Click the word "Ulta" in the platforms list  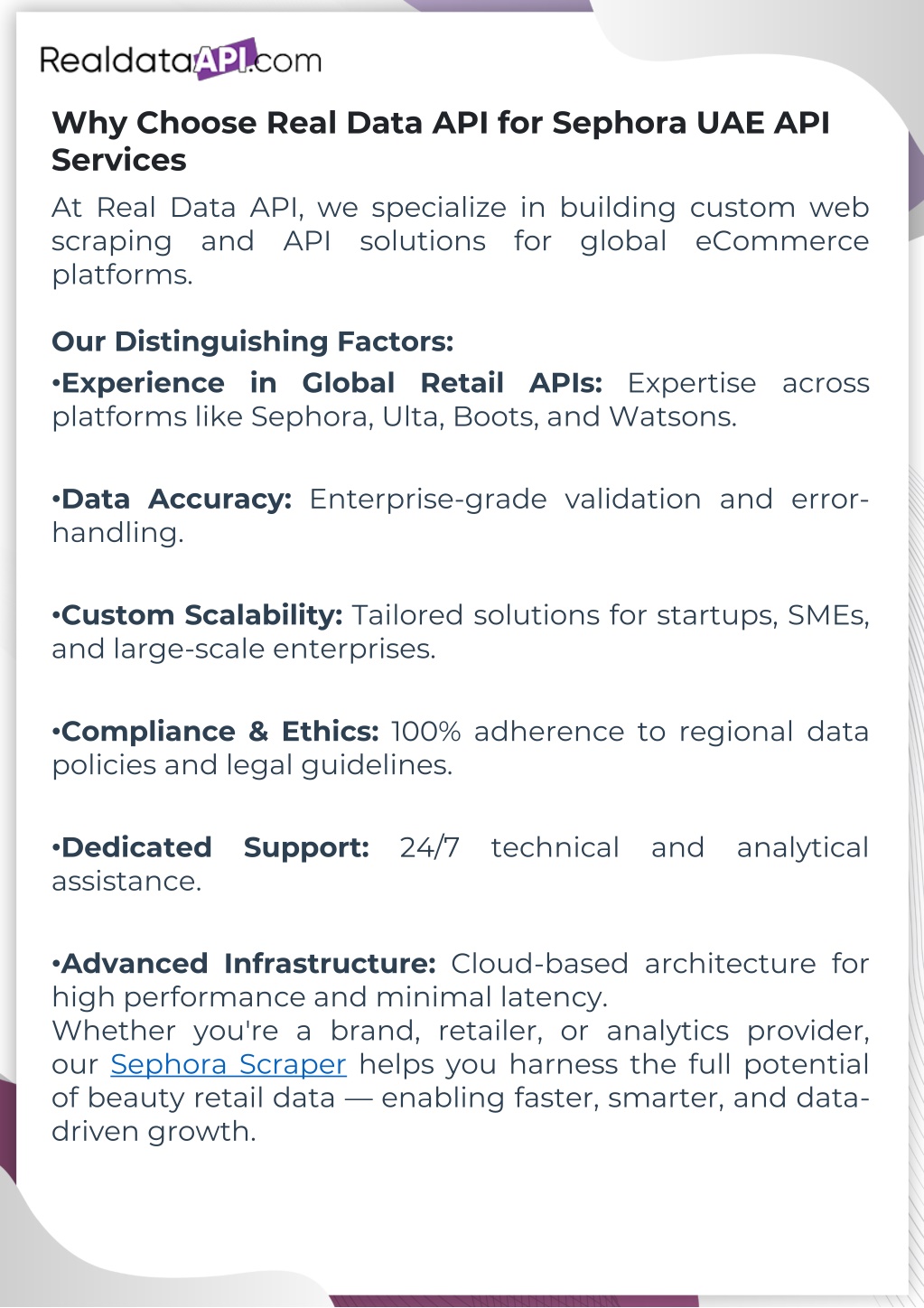click(x=413, y=416)
